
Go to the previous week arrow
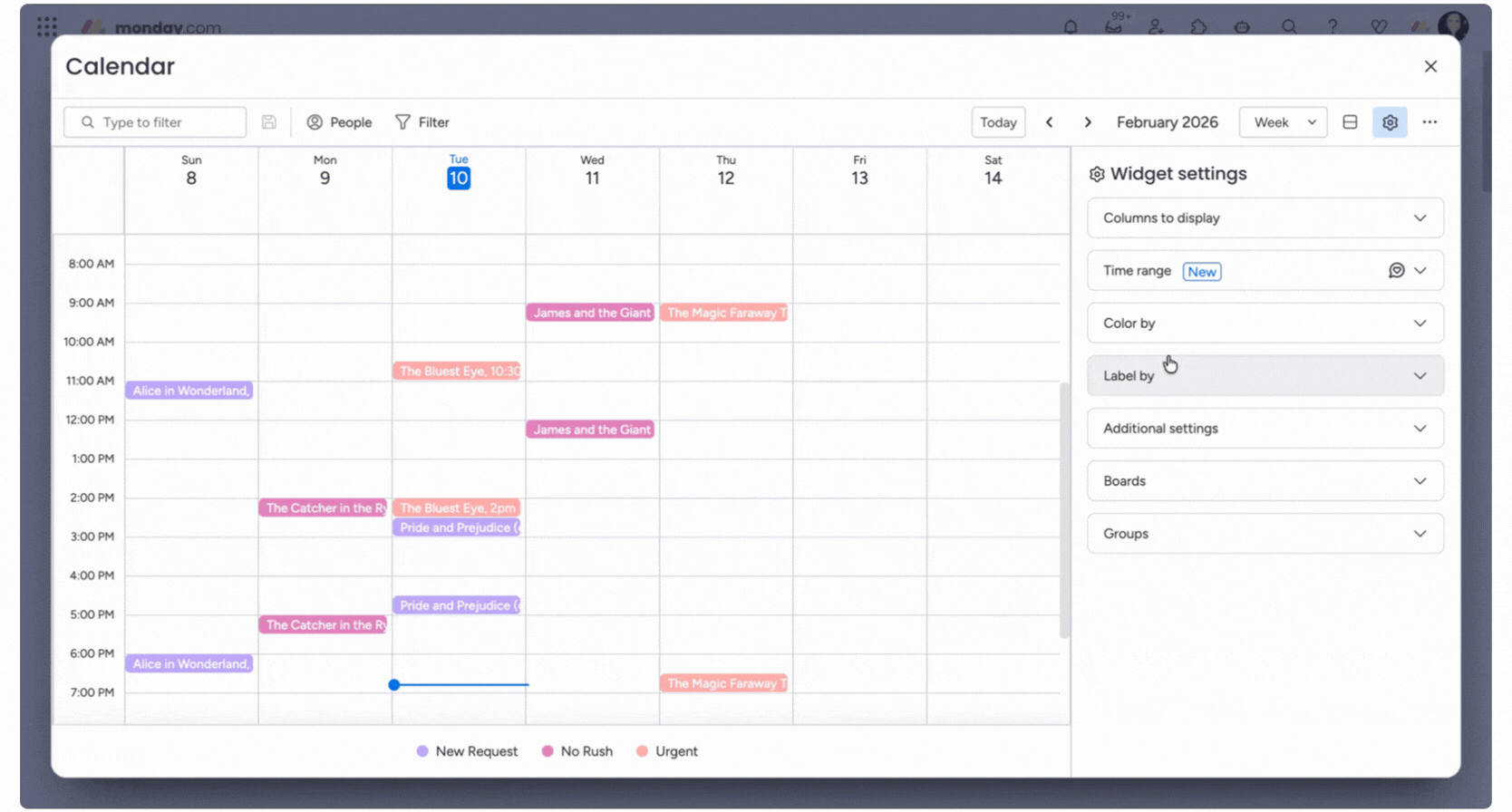[1050, 122]
